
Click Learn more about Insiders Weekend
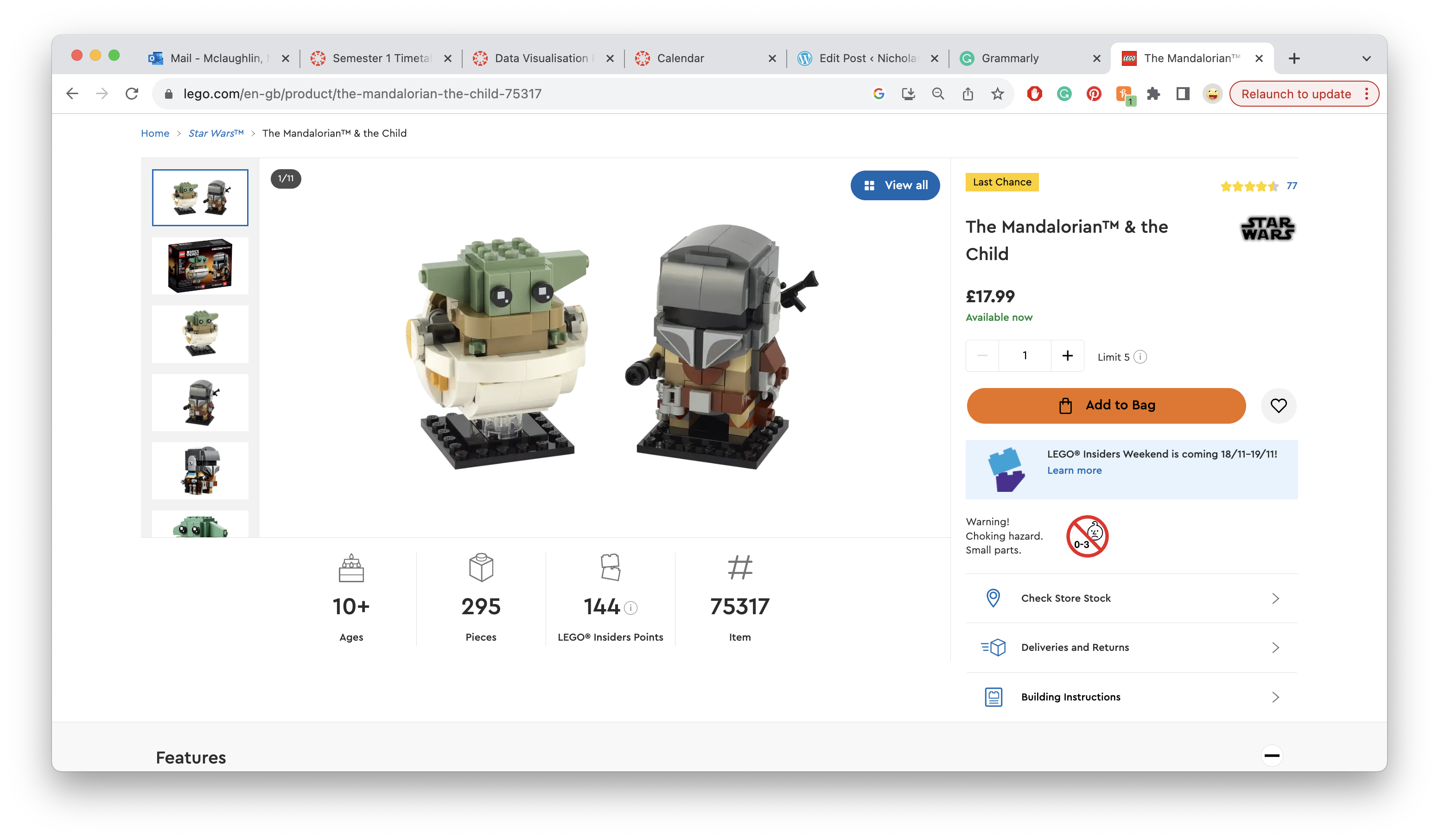(1074, 471)
